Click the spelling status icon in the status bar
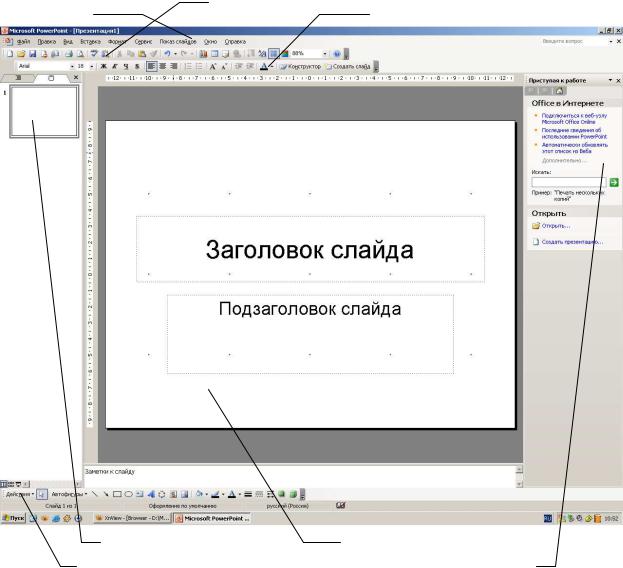This screenshot has width=623, height=568. click(341, 506)
